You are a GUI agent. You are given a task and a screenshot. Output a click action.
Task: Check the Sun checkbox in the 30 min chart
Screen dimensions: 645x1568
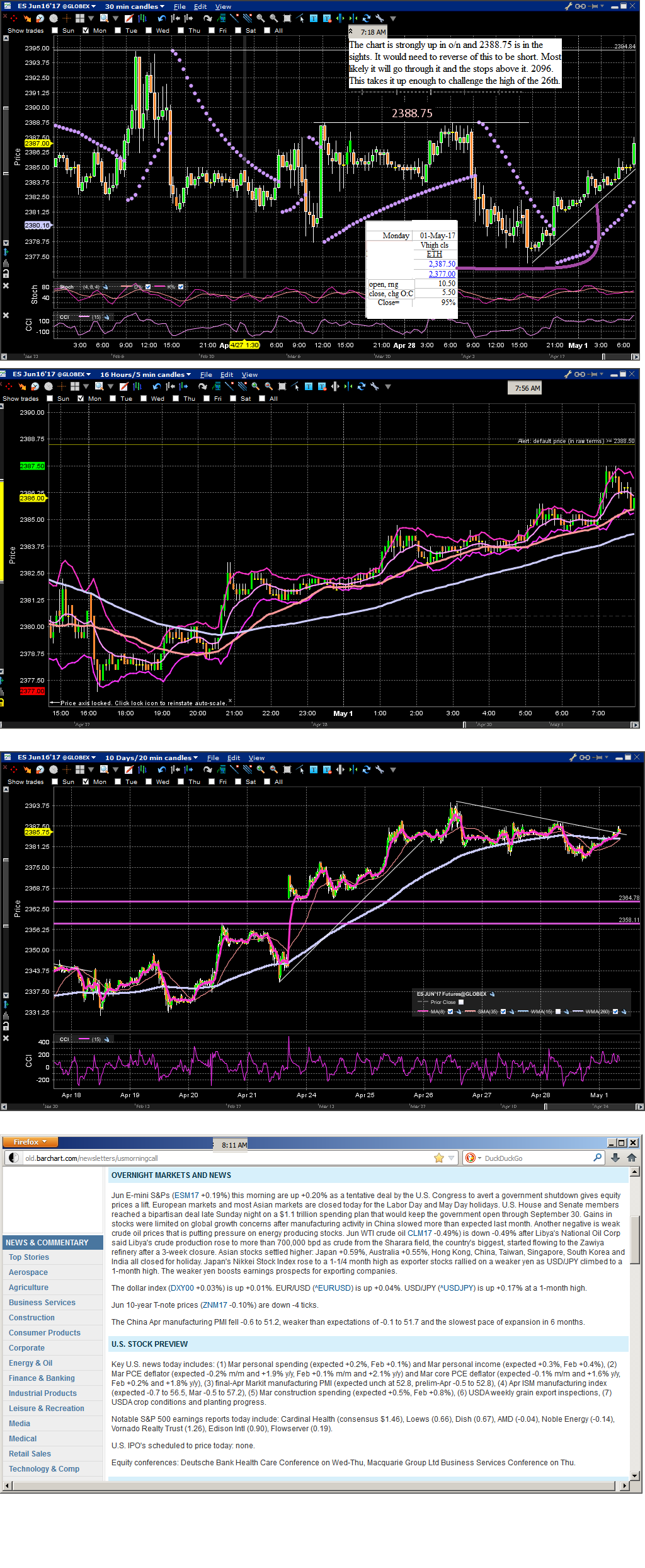(x=55, y=30)
